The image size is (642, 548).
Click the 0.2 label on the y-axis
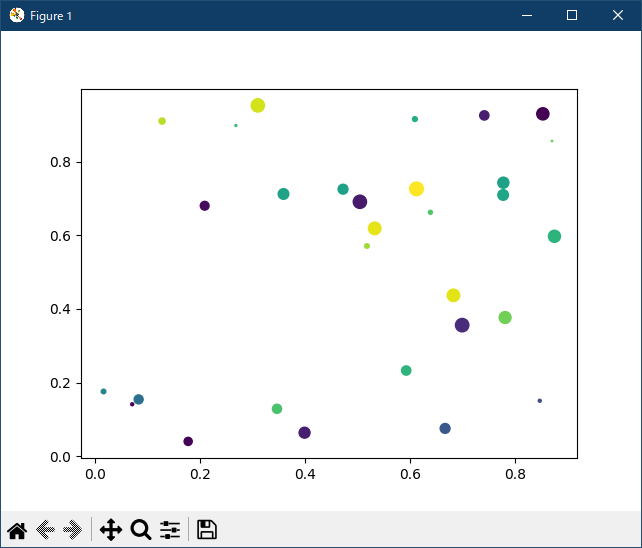pyautogui.click(x=60, y=383)
